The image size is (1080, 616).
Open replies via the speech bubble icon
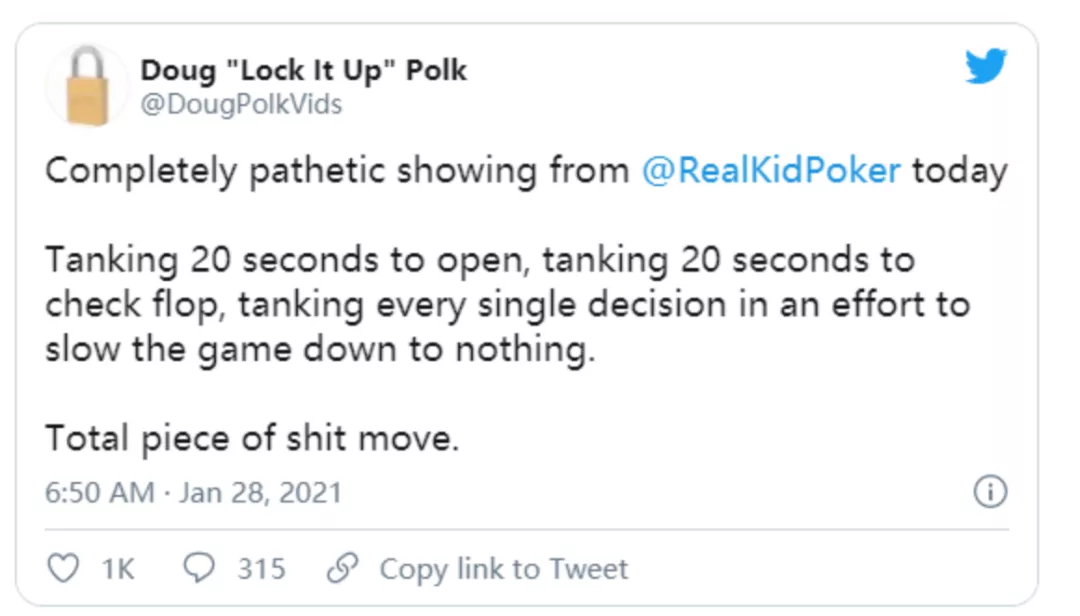[199, 568]
